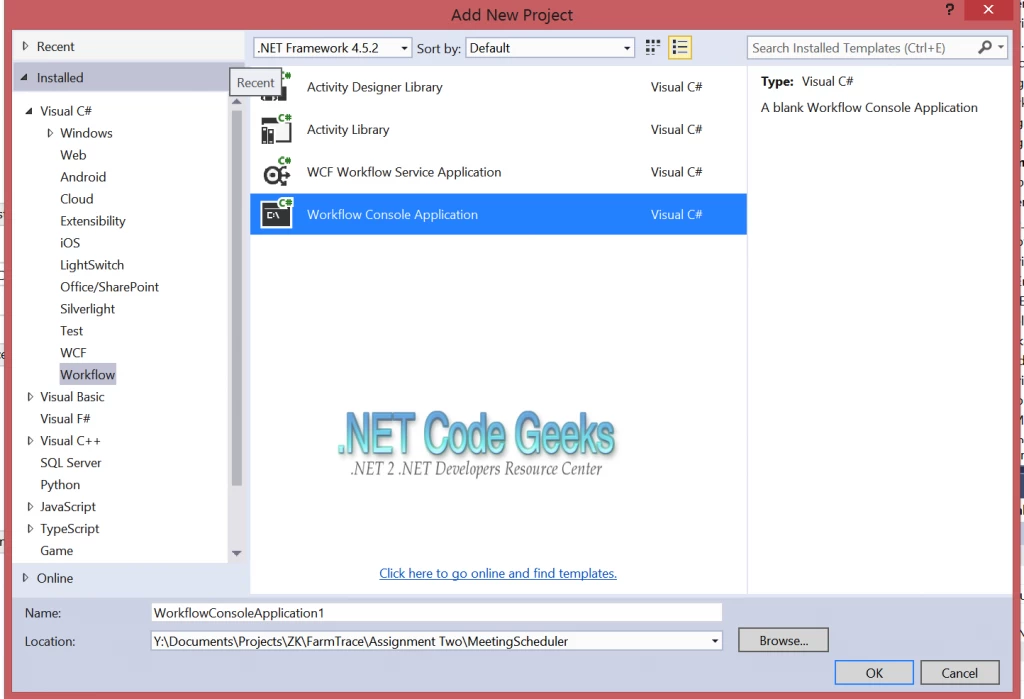This screenshot has height=699, width=1024.
Task: Select the Workflow Console Application template icon
Action: coord(276,213)
